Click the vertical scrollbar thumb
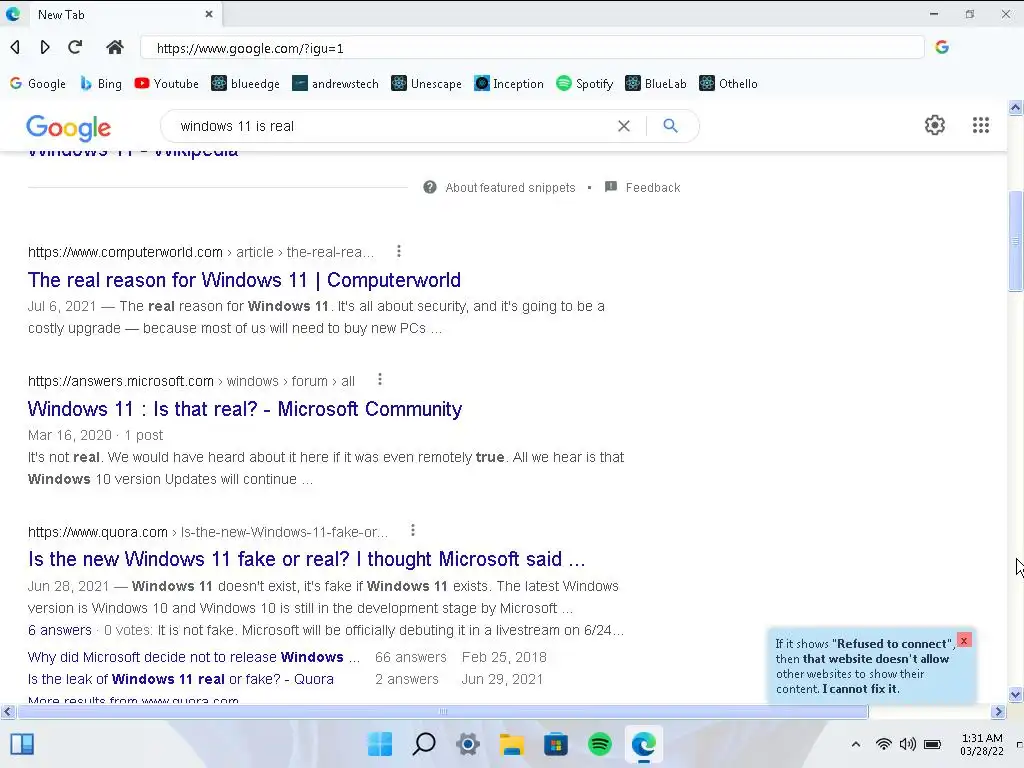This screenshot has width=1024, height=768. coord(1015,242)
